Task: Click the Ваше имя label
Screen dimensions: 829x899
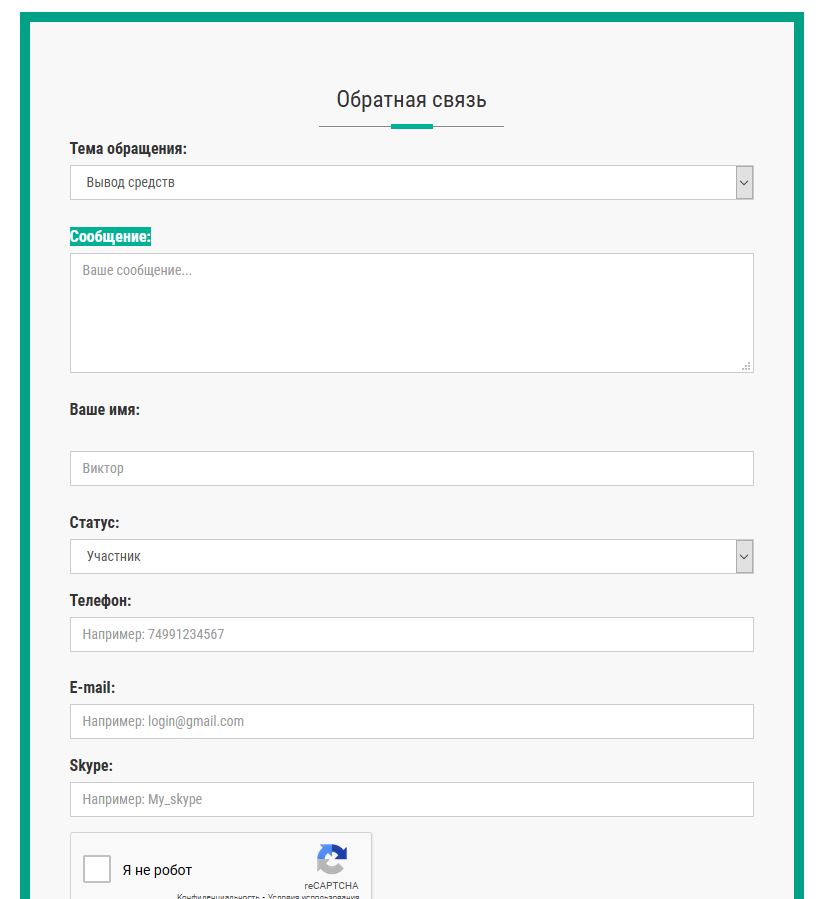Action: click(x=104, y=410)
